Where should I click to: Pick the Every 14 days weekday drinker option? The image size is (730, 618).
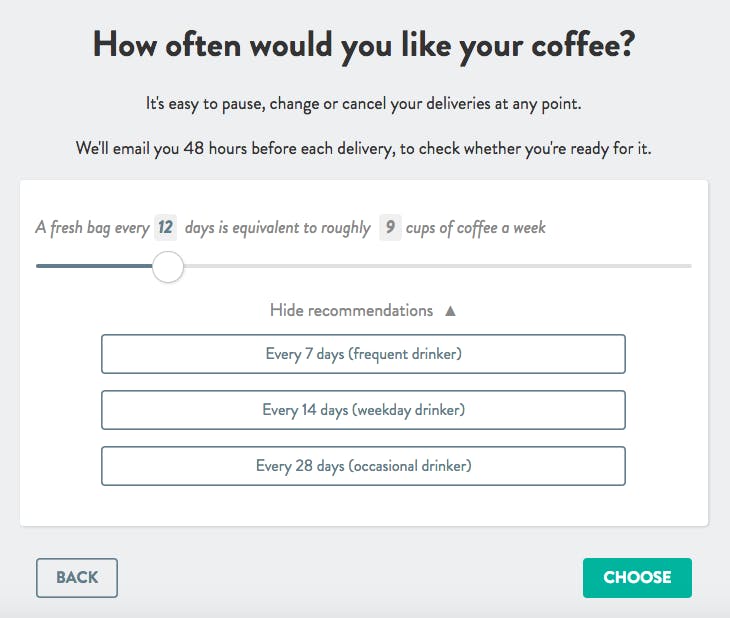pyautogui.click(x=363, y=410)
